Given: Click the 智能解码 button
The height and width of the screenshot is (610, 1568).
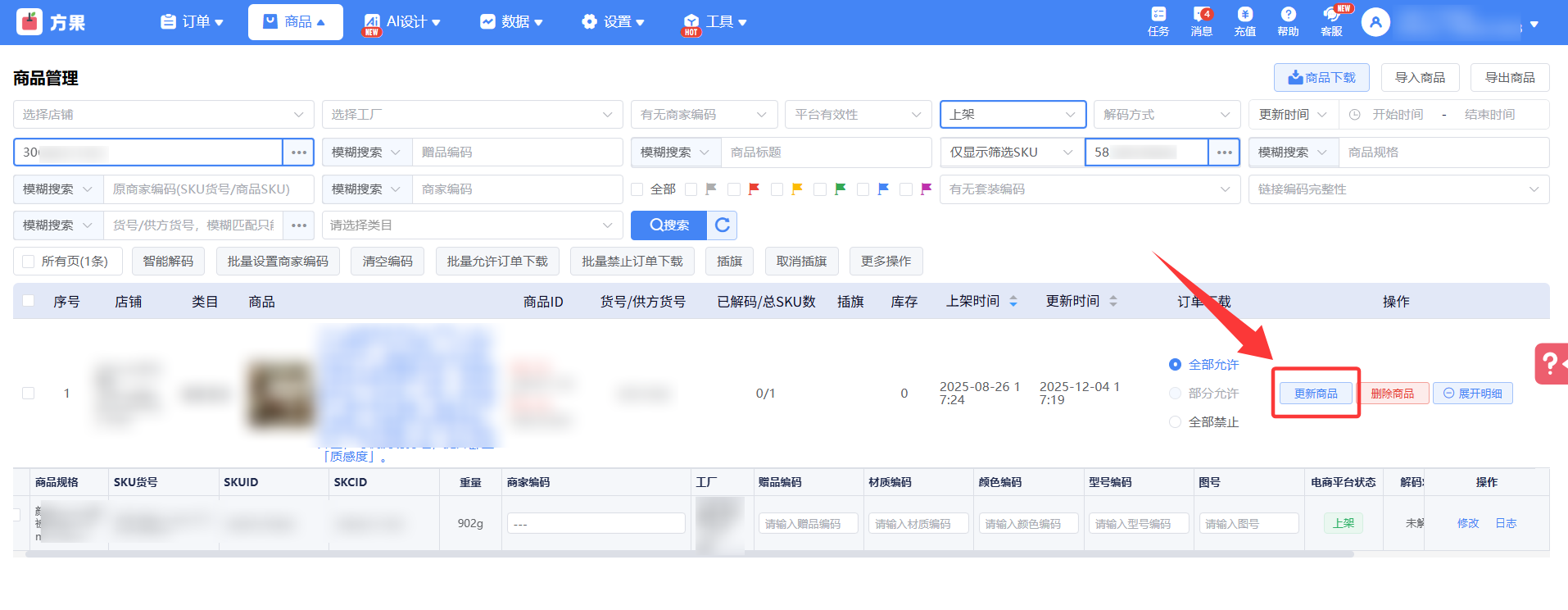Looking at the screenshot, I should pyautogui.click(x=168, y=262).
